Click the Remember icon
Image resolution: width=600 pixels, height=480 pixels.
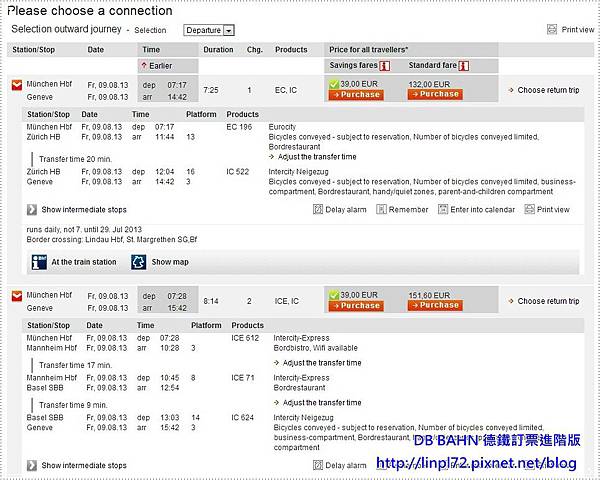coord(382,209)
